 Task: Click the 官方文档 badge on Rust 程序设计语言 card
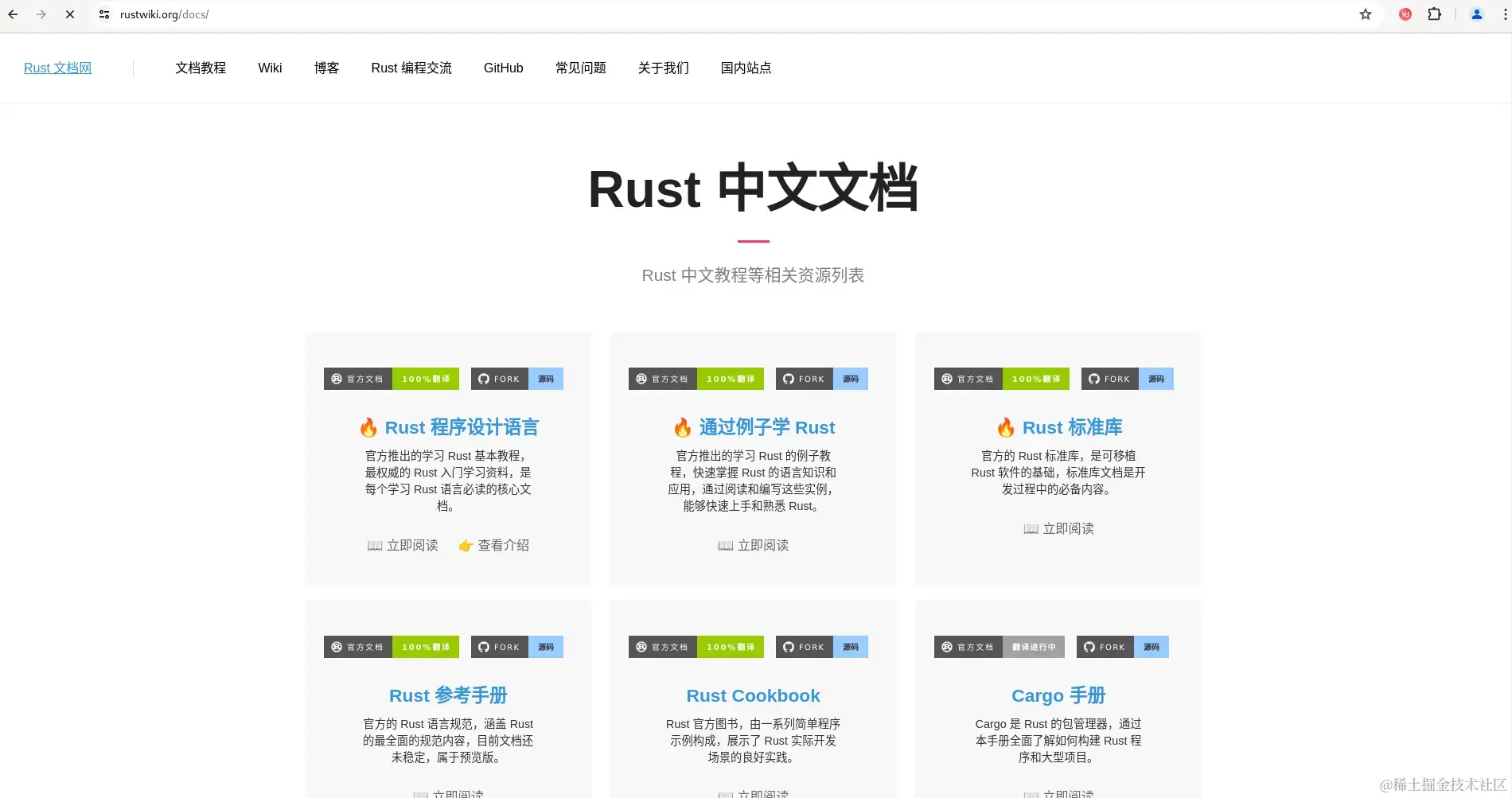tap(357, 379)
